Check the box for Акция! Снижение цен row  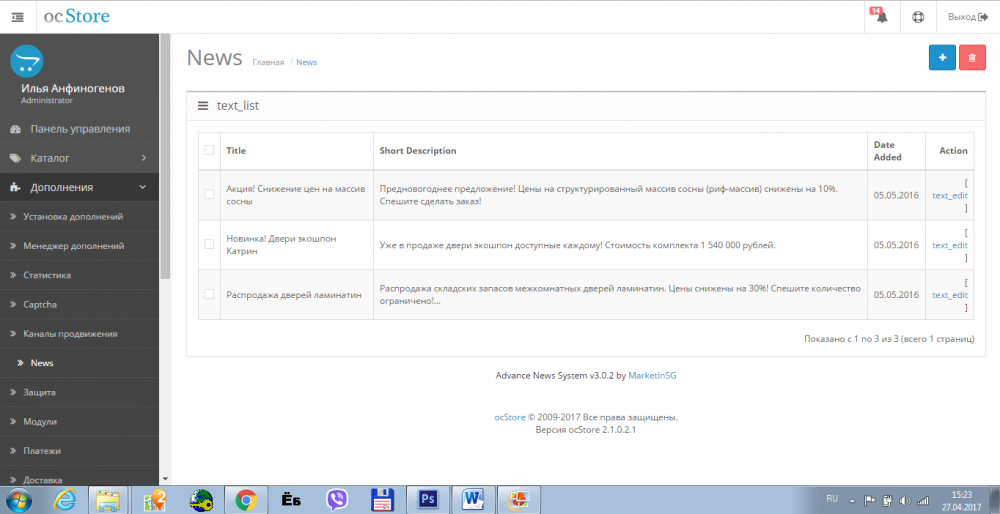209,194
